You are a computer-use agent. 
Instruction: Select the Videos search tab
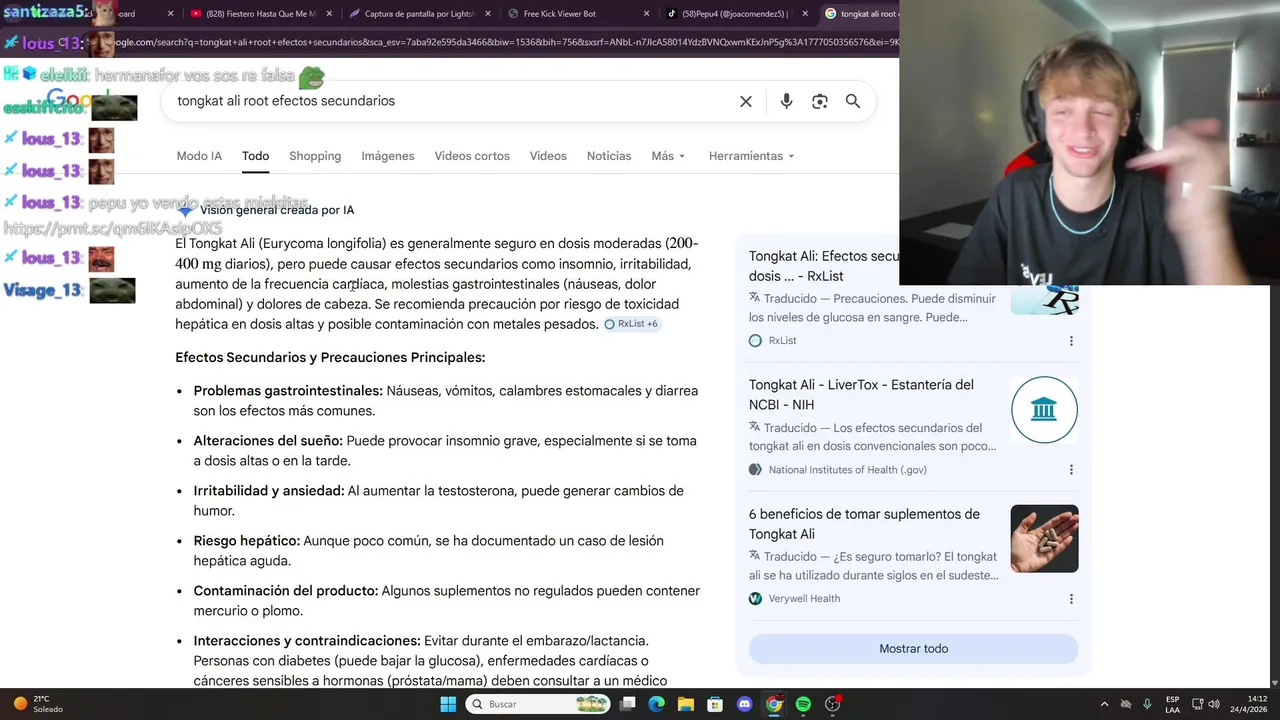click(x=548, y=156)
